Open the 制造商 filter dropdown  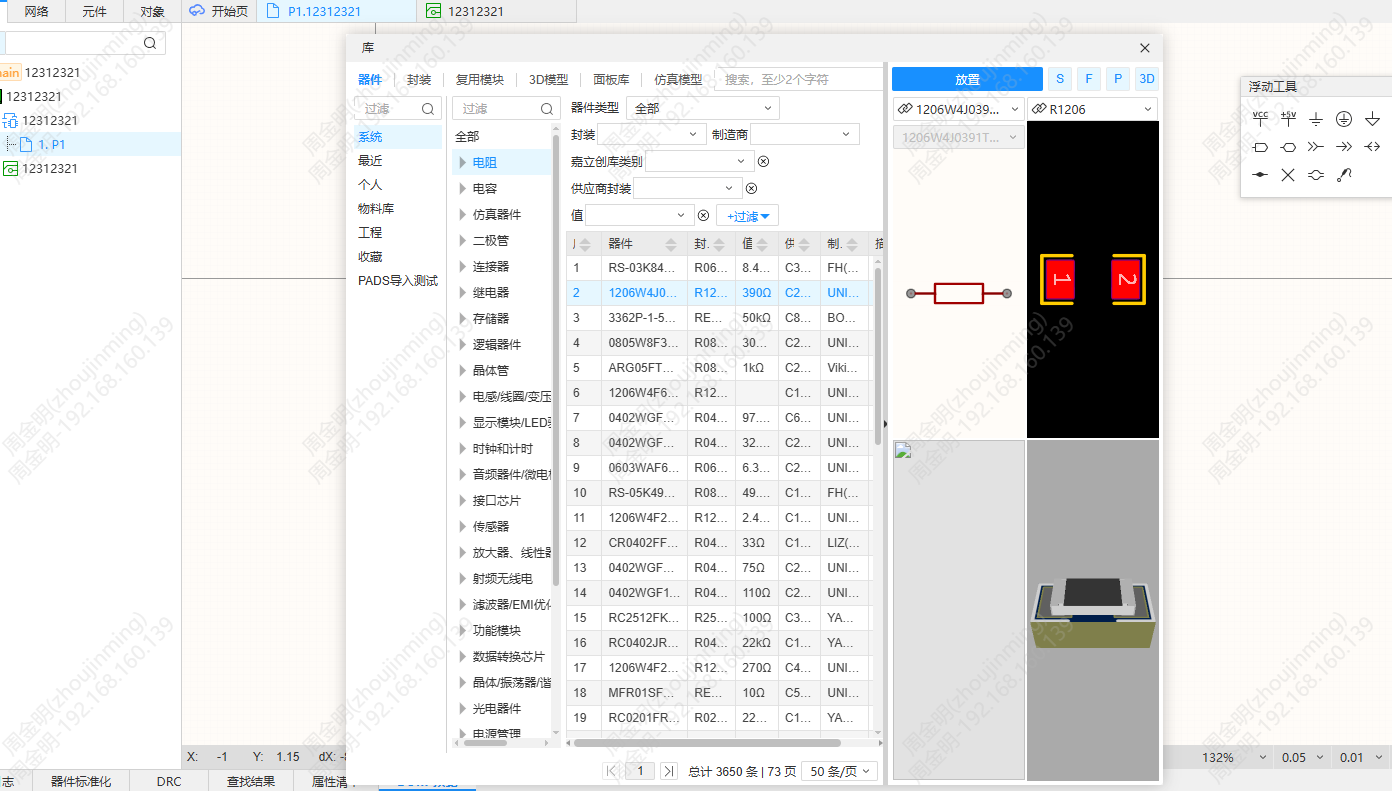coord(804,134)
